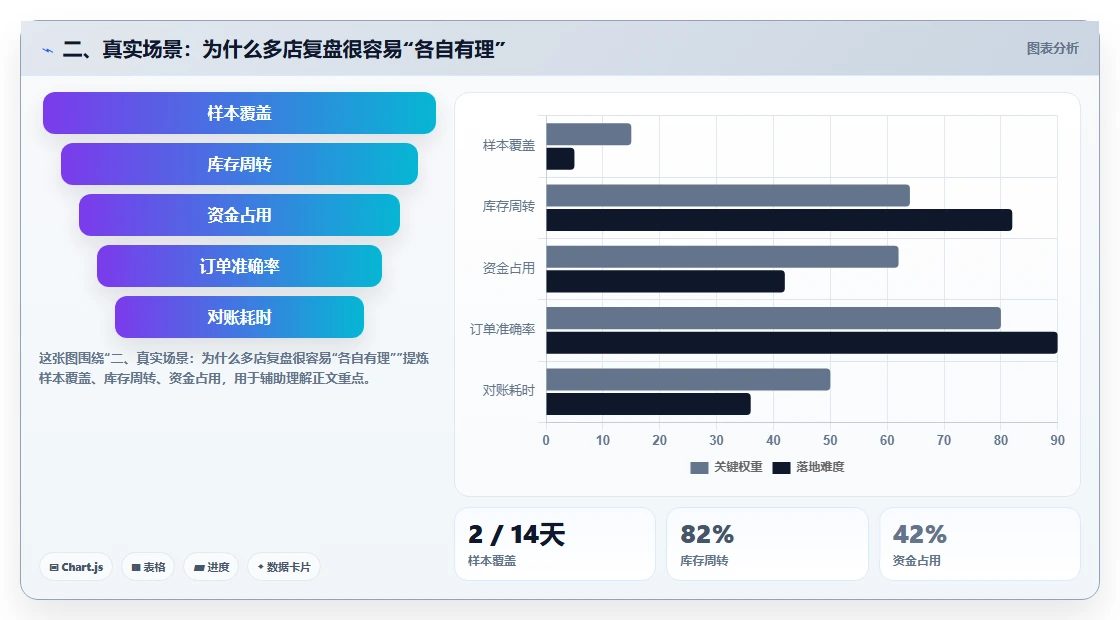This screenshot has width=1120, height=620.
Task: Click the 订单准确率 chart axis label
Action: [x=502, y=329]
